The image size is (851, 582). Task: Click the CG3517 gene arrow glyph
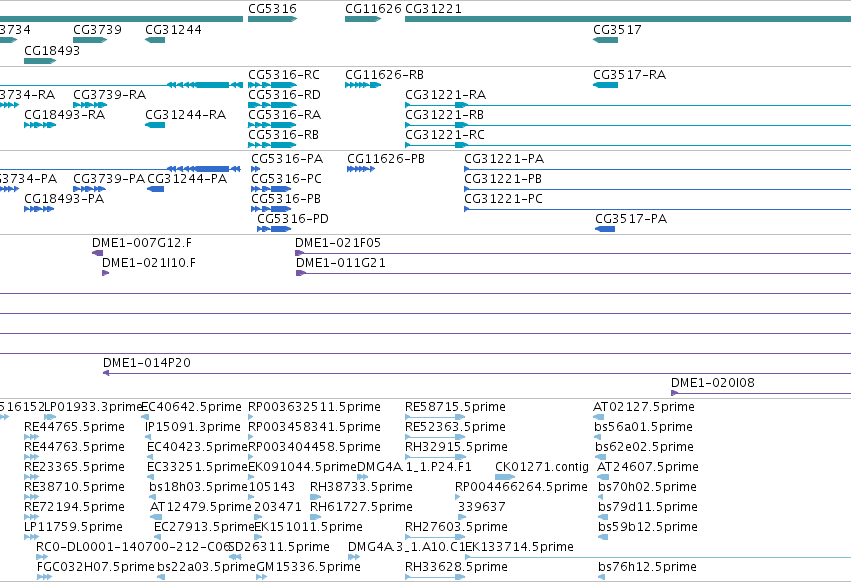point(605,40)
